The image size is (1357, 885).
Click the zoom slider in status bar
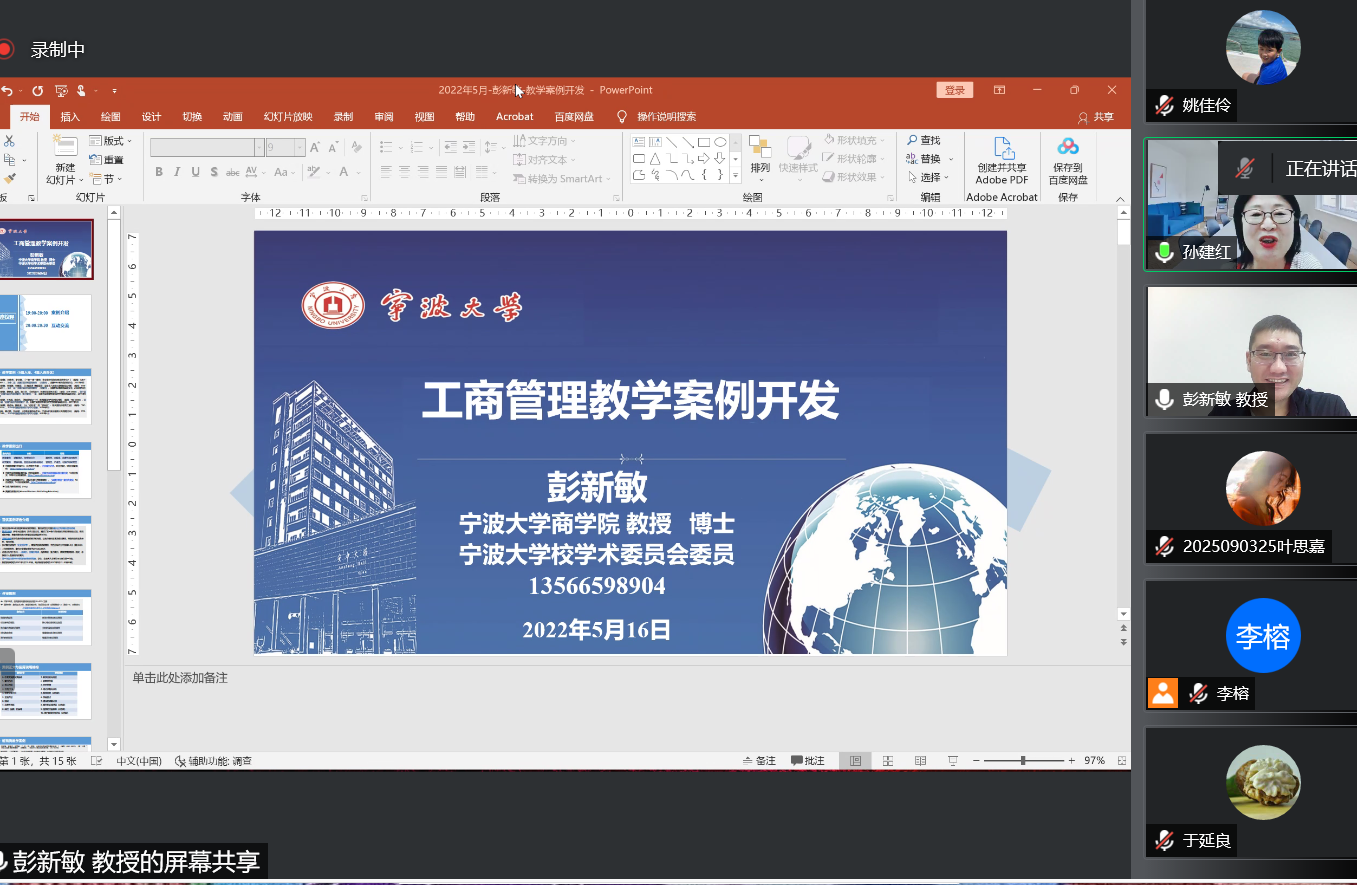1023,761
